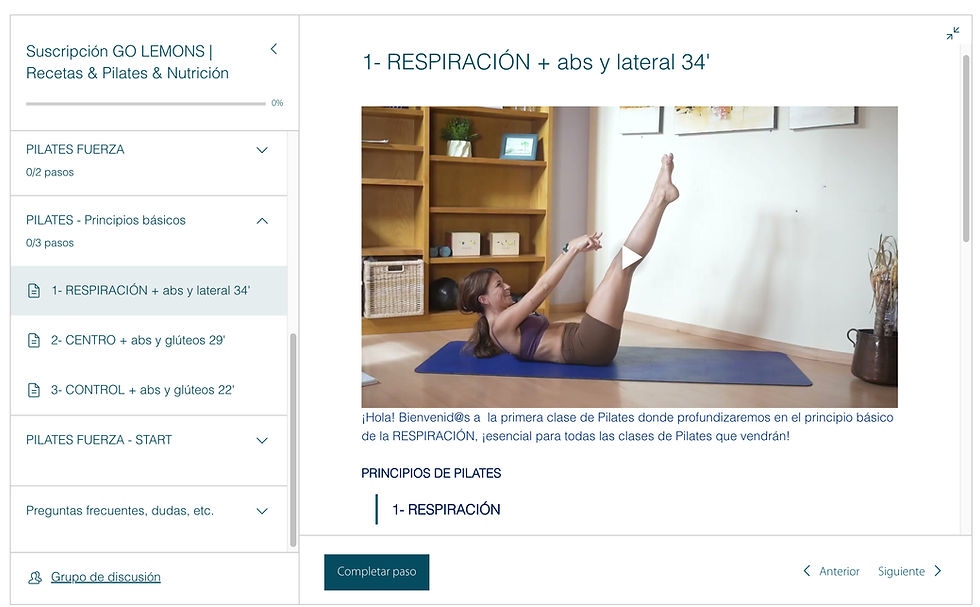Click document icon beside 2- CENTRO step
Viewport: 980px width, 607px height.
click(x=34, y=340)
